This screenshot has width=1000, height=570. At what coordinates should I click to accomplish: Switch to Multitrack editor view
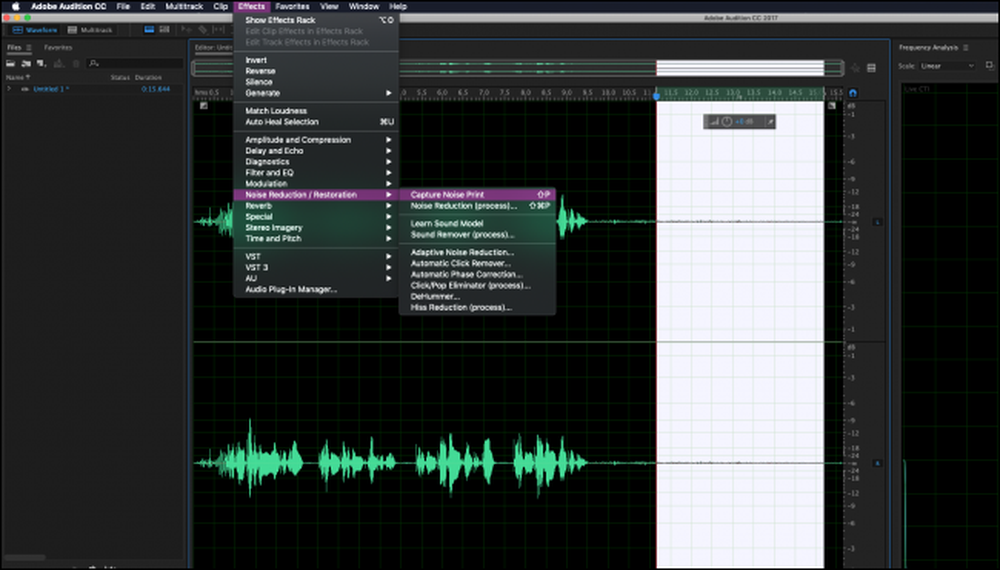90,30
